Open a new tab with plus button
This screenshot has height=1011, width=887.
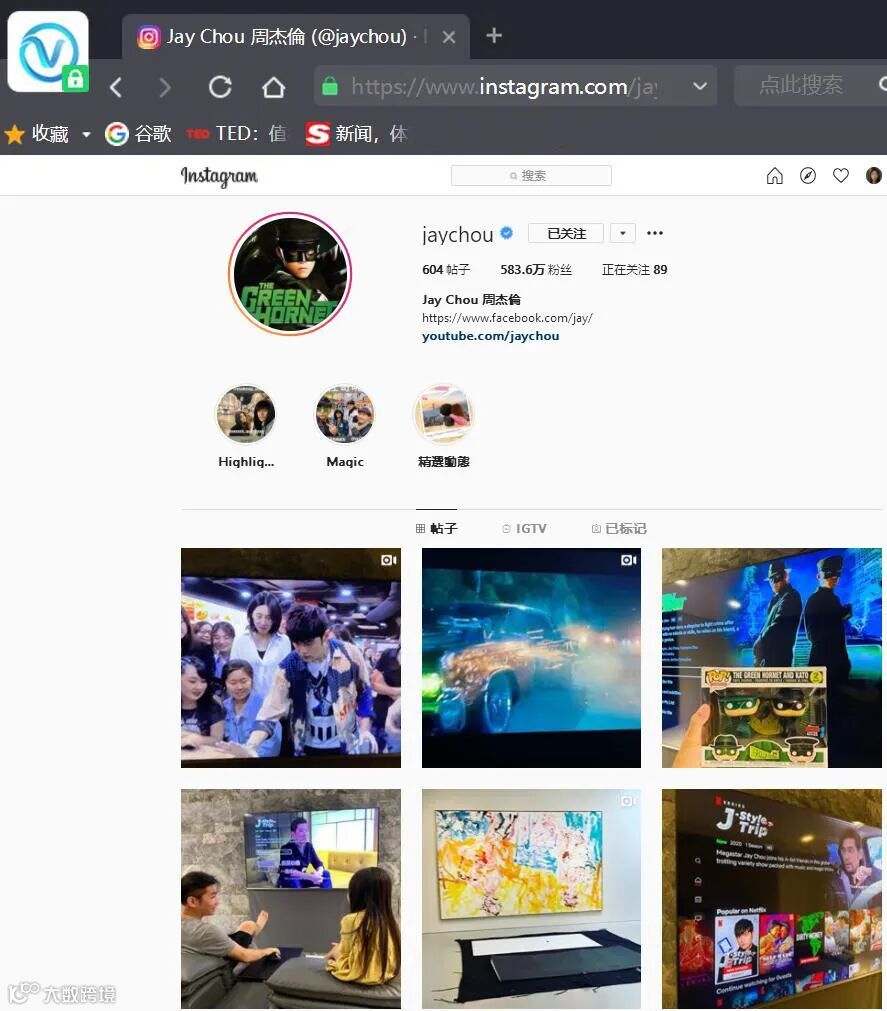[x=494, y=35]
